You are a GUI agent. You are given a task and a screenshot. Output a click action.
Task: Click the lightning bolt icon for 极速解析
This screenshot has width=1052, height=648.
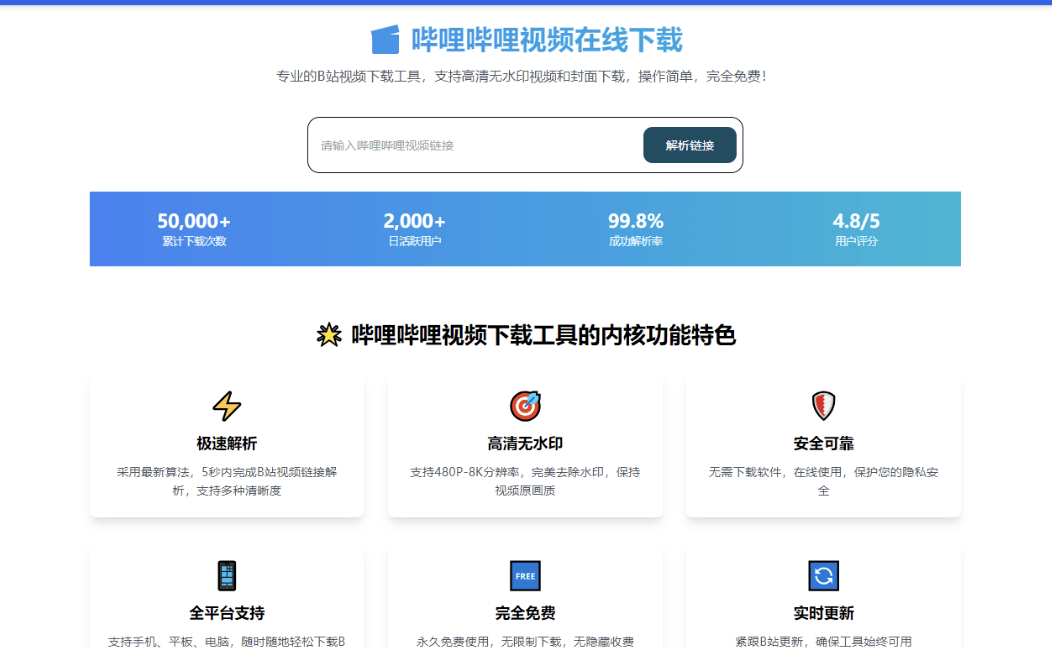tap(227, 406)
